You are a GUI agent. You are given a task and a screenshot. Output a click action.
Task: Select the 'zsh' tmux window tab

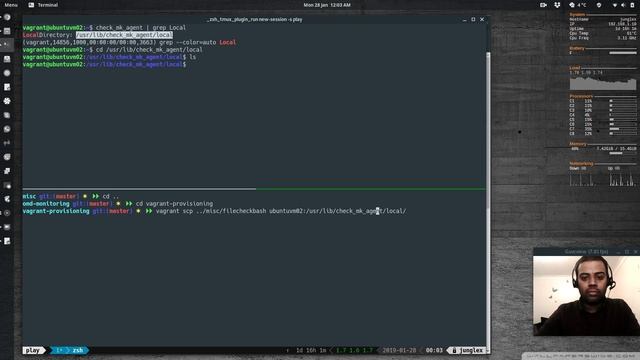(x=78, y=350)
